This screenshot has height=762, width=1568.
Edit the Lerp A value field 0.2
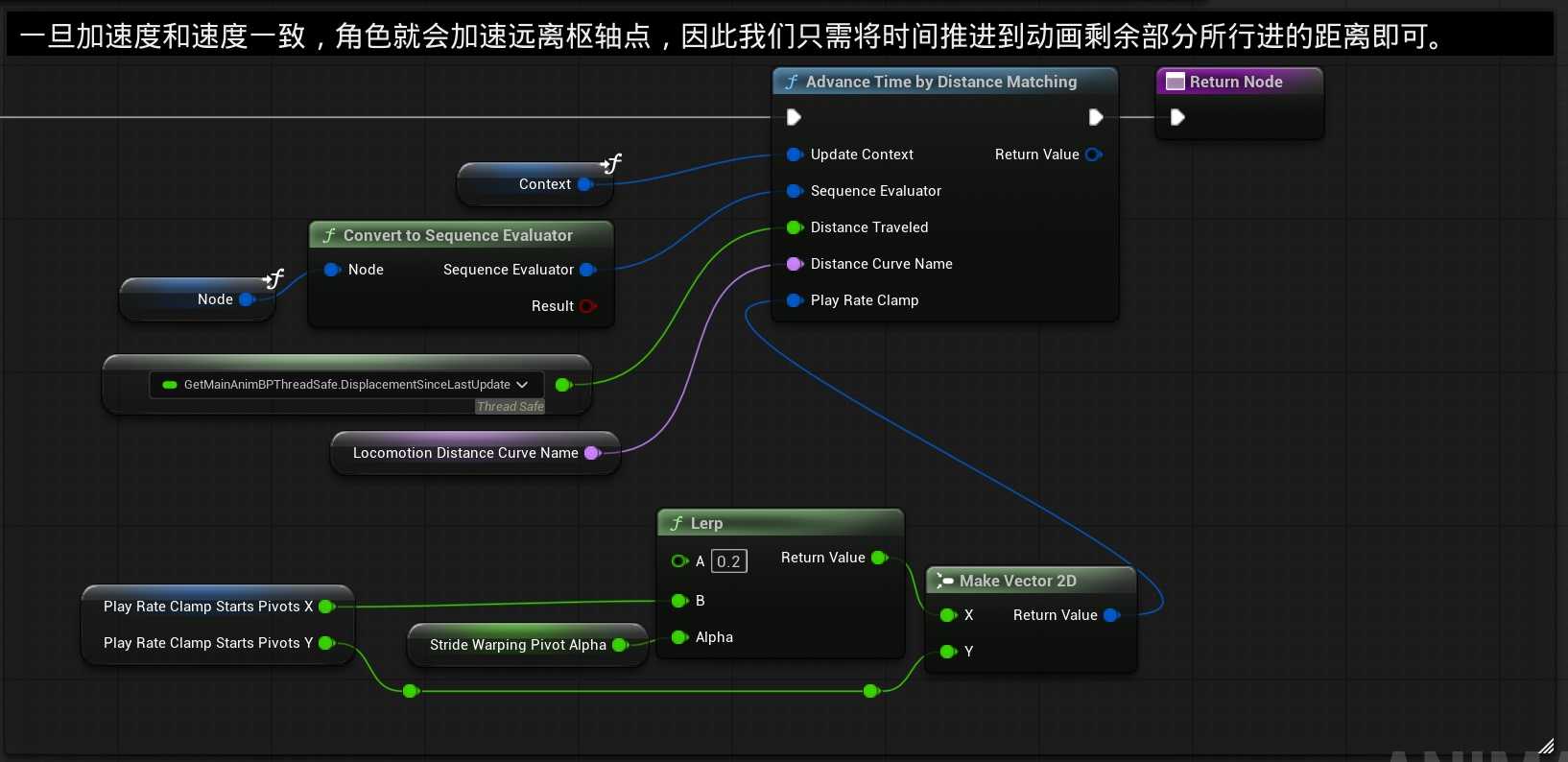[728, 561]
